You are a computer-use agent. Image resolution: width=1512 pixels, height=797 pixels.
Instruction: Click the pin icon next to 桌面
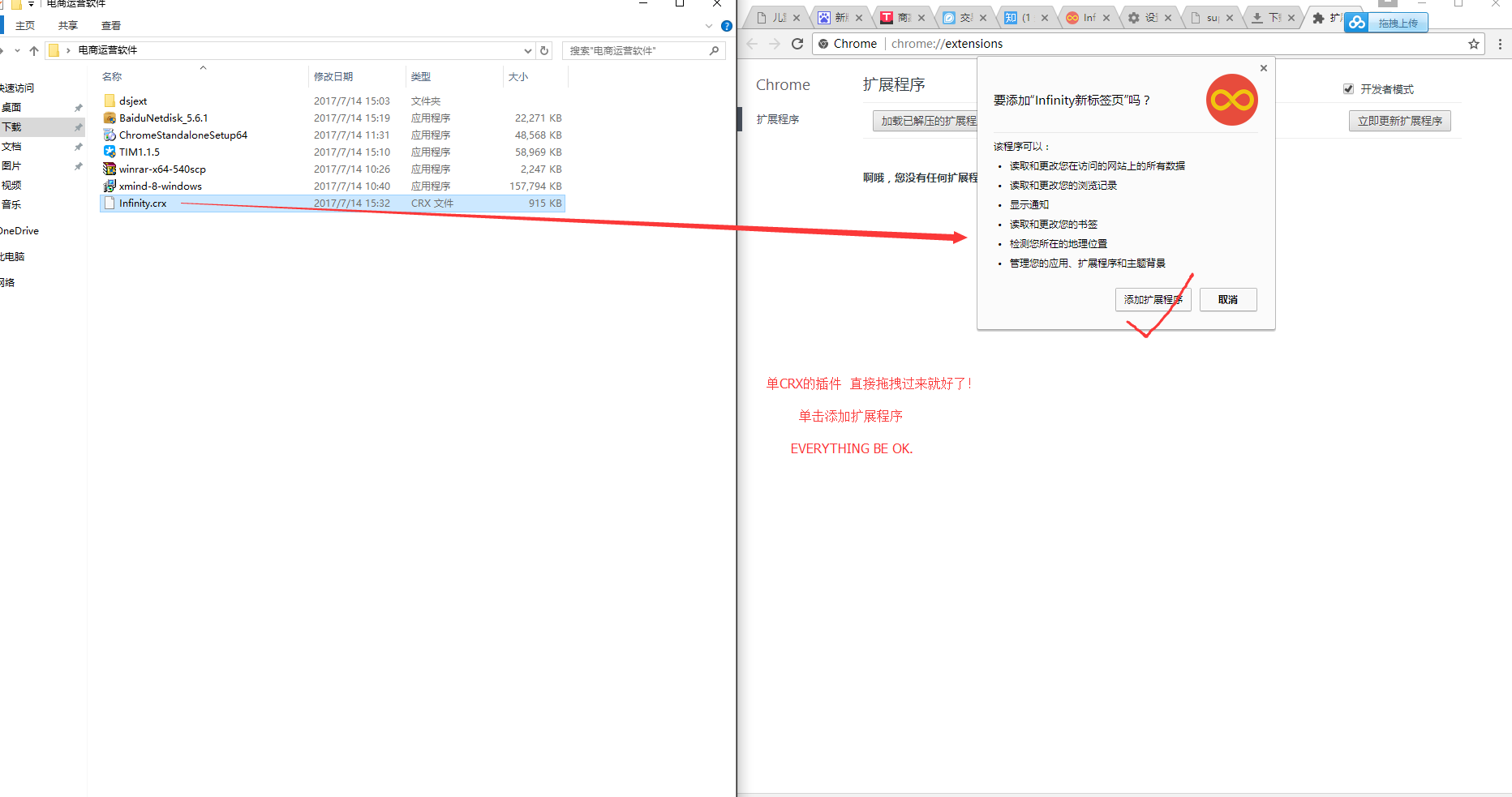click(x=79, y=107)
